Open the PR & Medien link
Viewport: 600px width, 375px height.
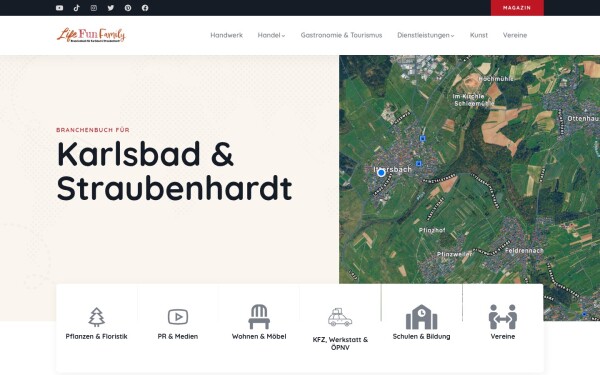[x=178, y=336]
